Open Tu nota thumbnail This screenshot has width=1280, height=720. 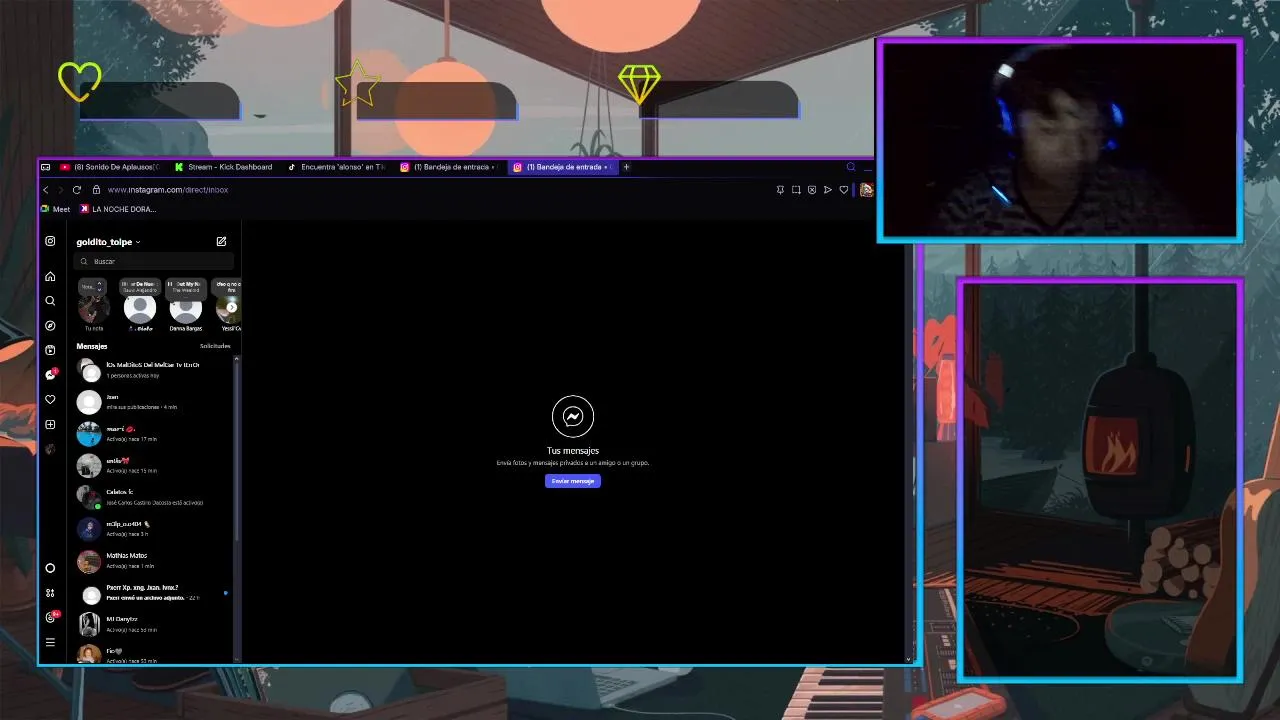[93, 307]
